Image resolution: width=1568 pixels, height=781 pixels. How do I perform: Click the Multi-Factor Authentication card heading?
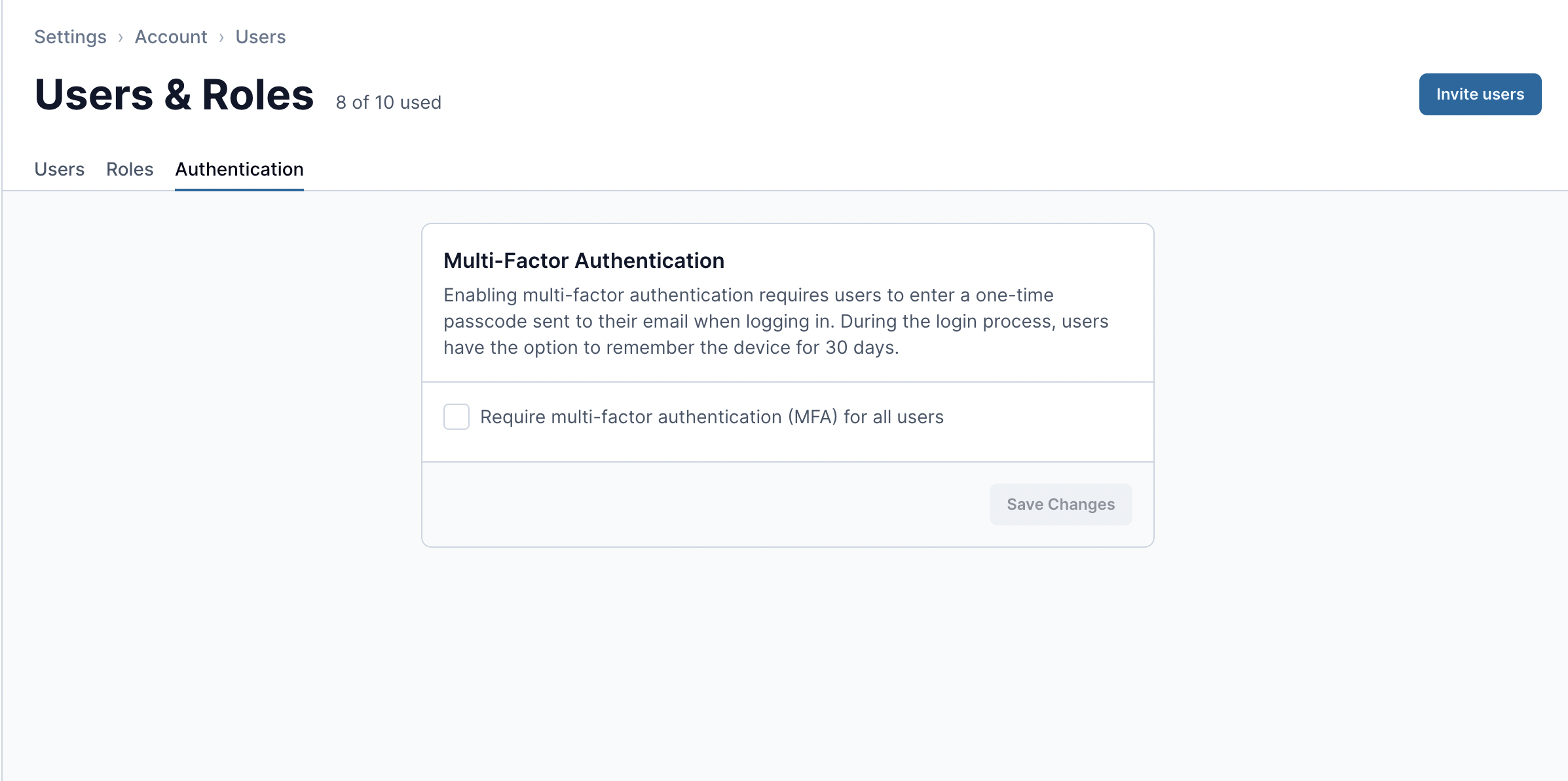tap(584, 261)
